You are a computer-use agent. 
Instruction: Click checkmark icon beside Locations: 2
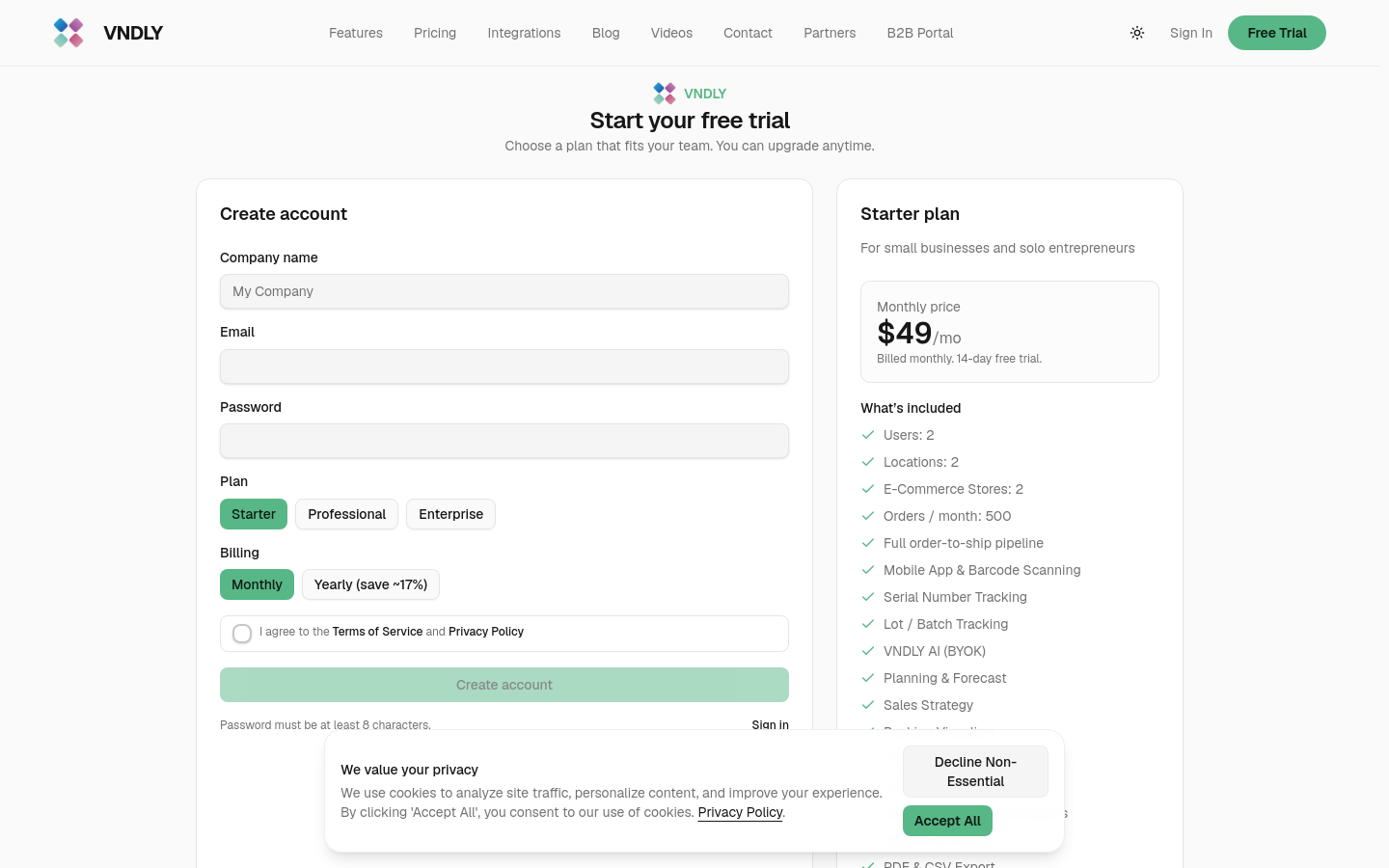point(868,462)
